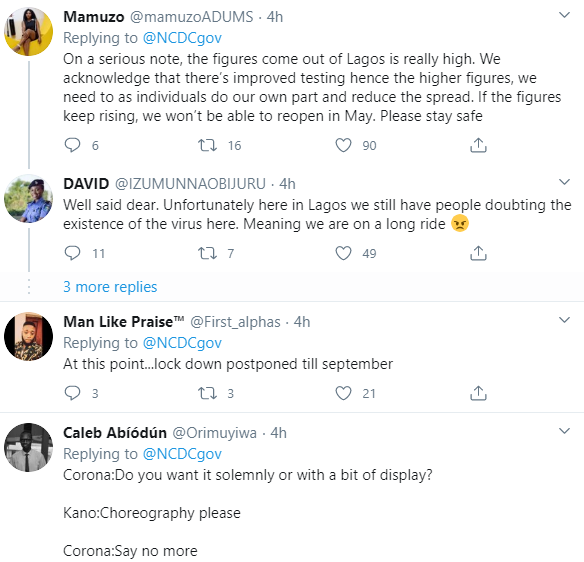Reply to Man Like Praise's tweet
584x562 pixels.
(72, 393)
